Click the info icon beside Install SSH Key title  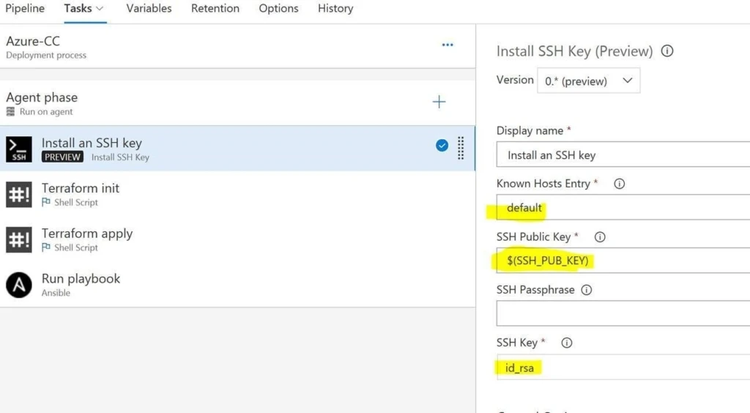coord(667,51)
